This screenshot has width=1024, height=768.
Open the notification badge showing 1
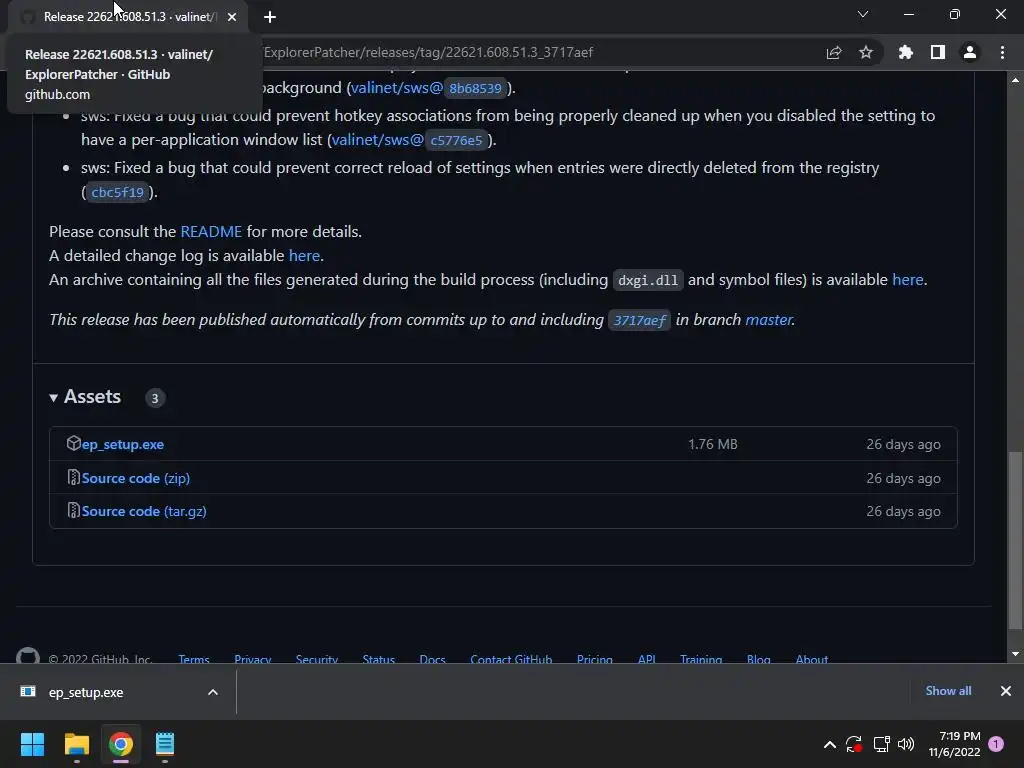click(x=996, y=744)
